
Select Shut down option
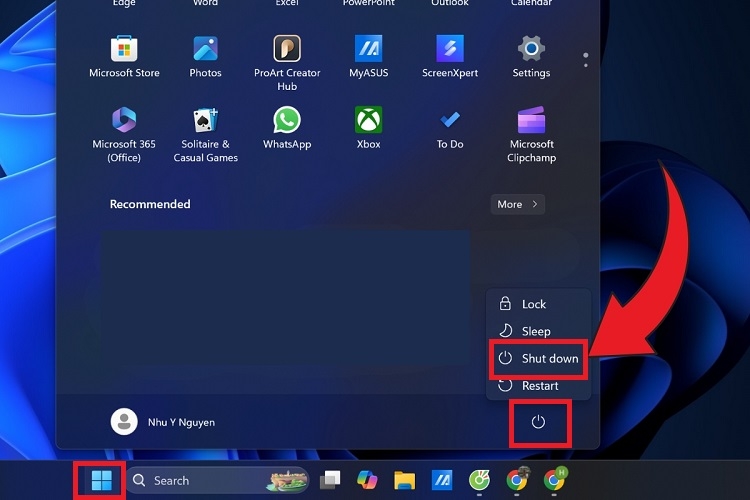click(538, 358)
